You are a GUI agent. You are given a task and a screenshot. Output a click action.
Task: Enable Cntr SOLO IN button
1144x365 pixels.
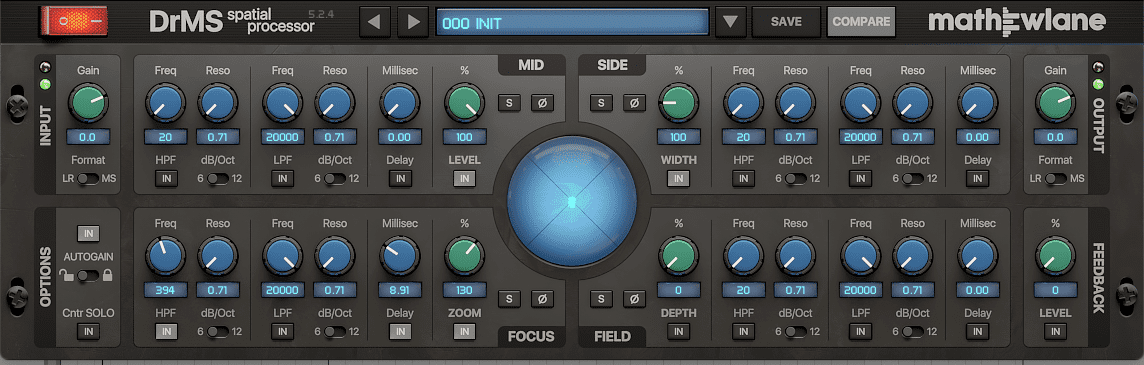(88, 332)
